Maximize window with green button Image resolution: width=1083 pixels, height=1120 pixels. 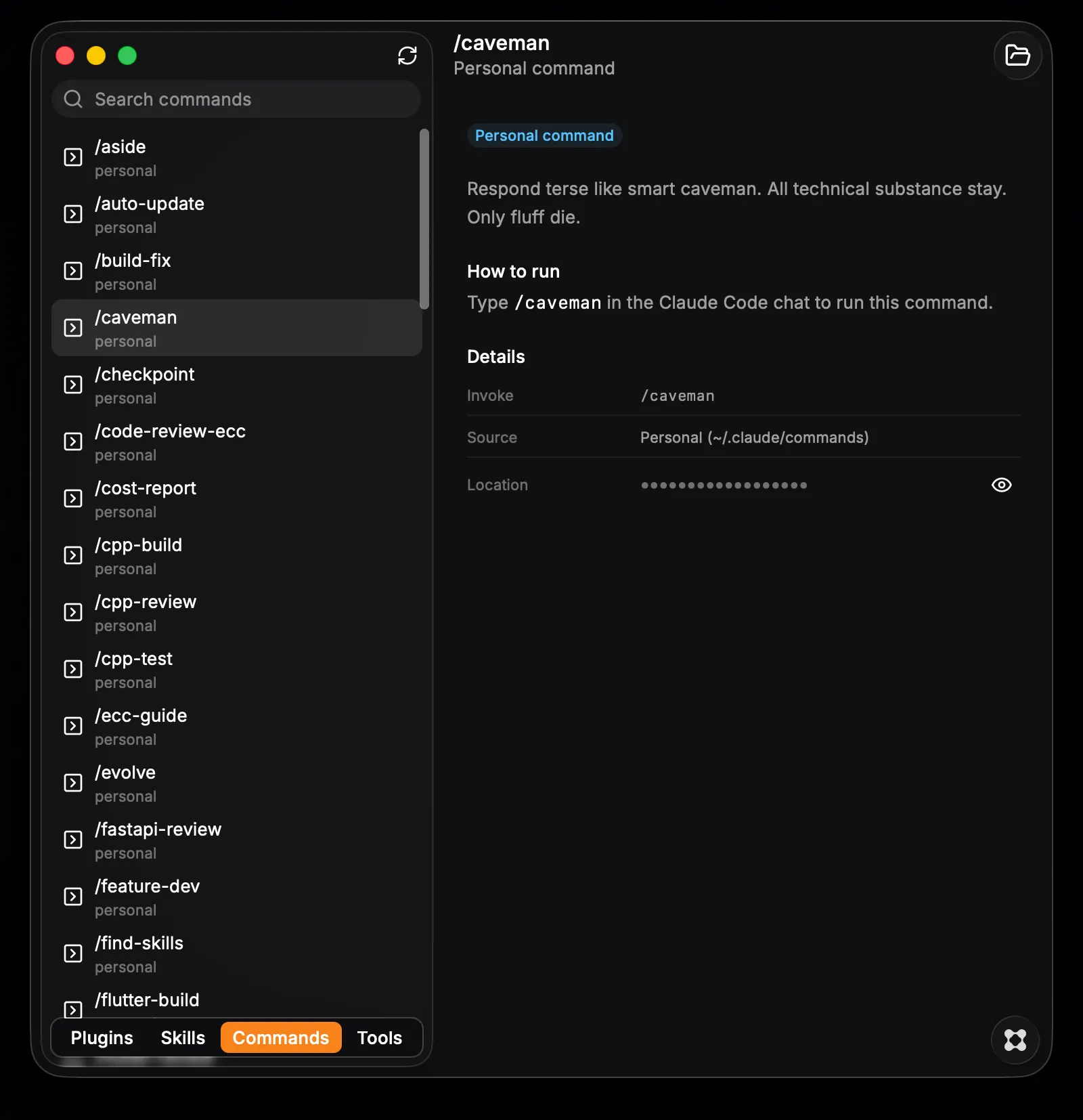pyautogui.click(x=127, y=56)
